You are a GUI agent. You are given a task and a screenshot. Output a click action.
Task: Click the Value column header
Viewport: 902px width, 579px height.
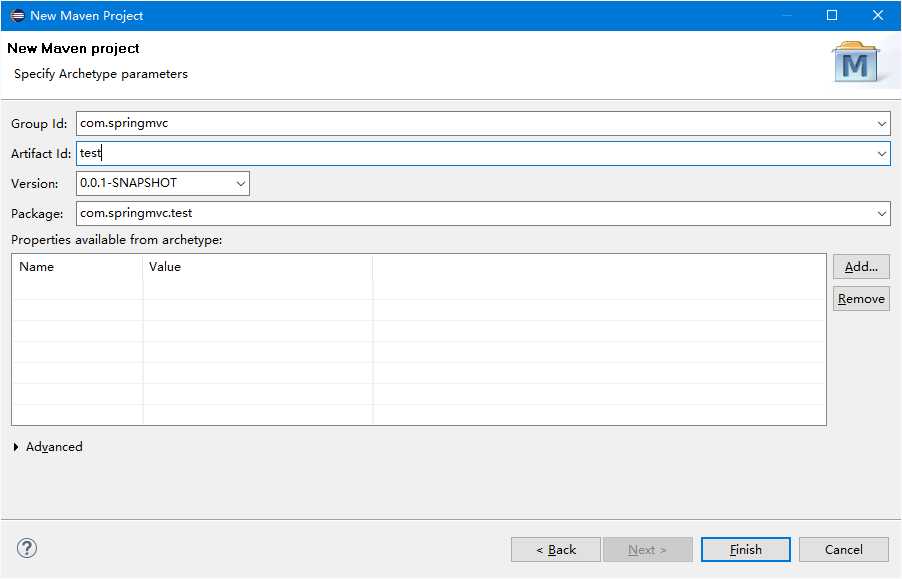[258, 267]
